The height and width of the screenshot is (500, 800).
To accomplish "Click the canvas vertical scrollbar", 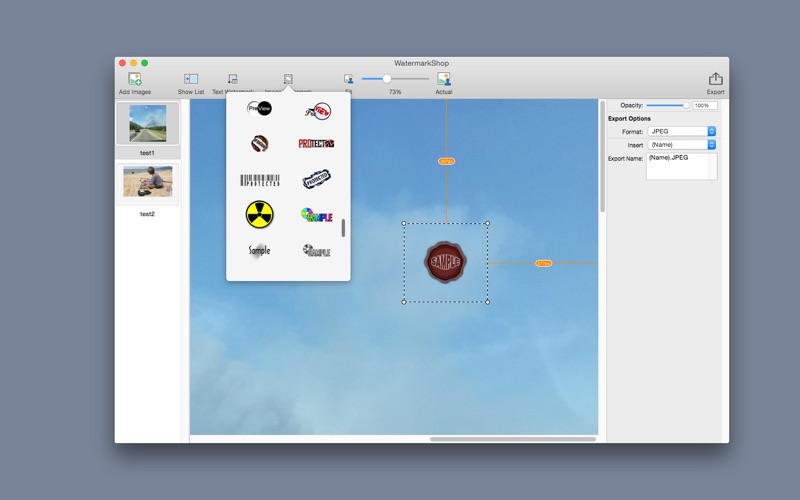I will coord(603,157).
